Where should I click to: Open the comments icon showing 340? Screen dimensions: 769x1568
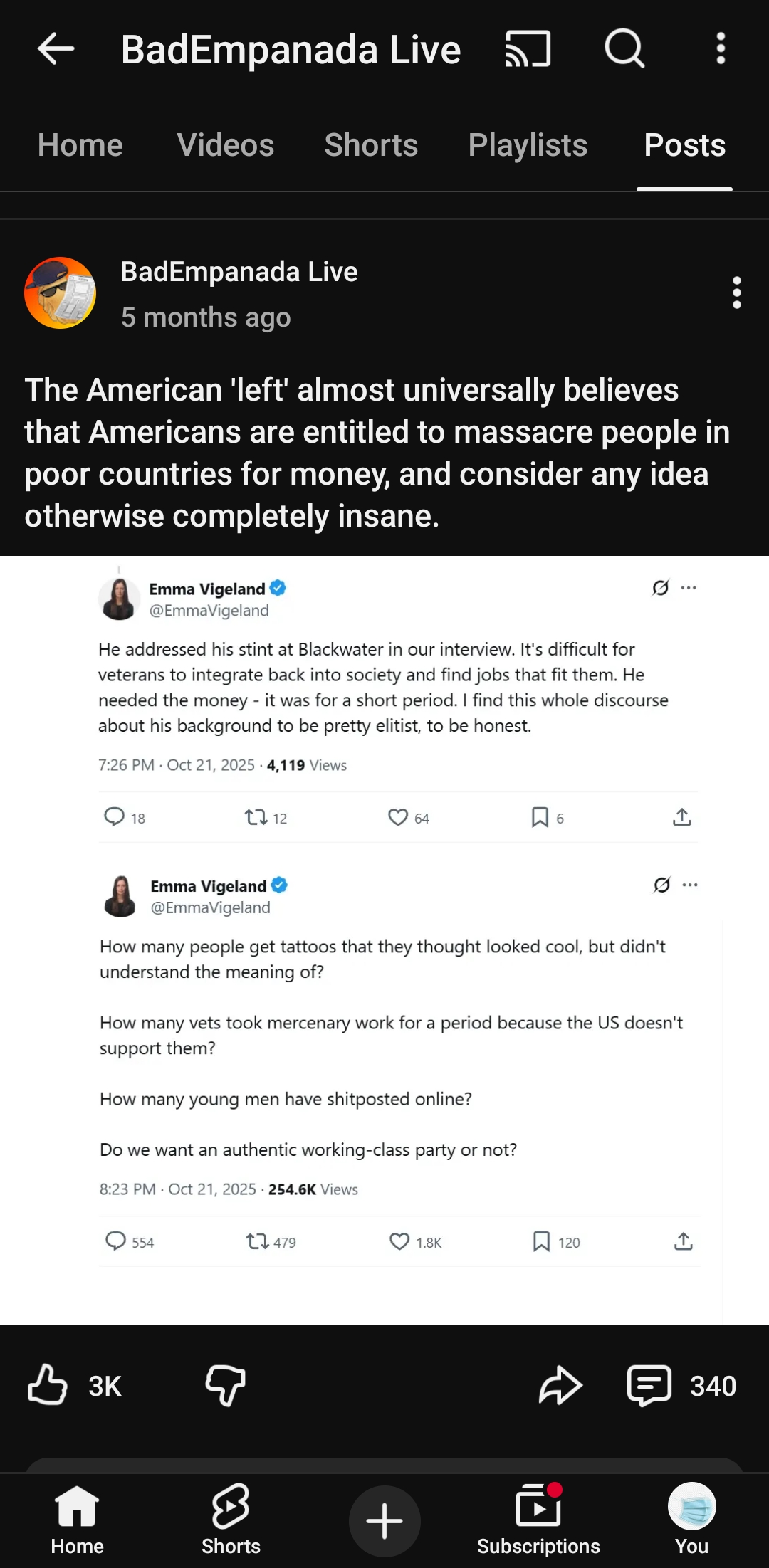649,1385
